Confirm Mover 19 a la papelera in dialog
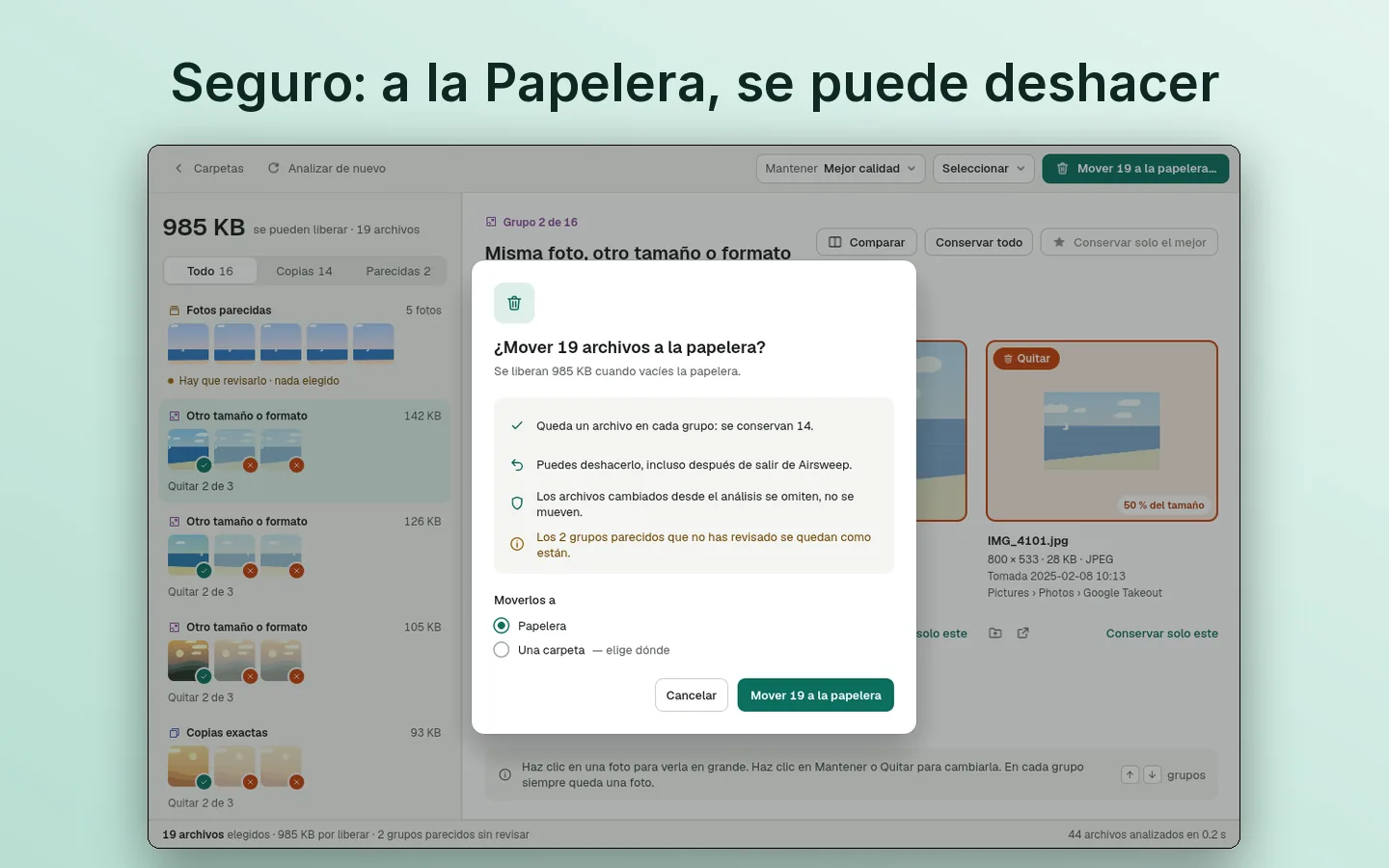 (815, 695)
